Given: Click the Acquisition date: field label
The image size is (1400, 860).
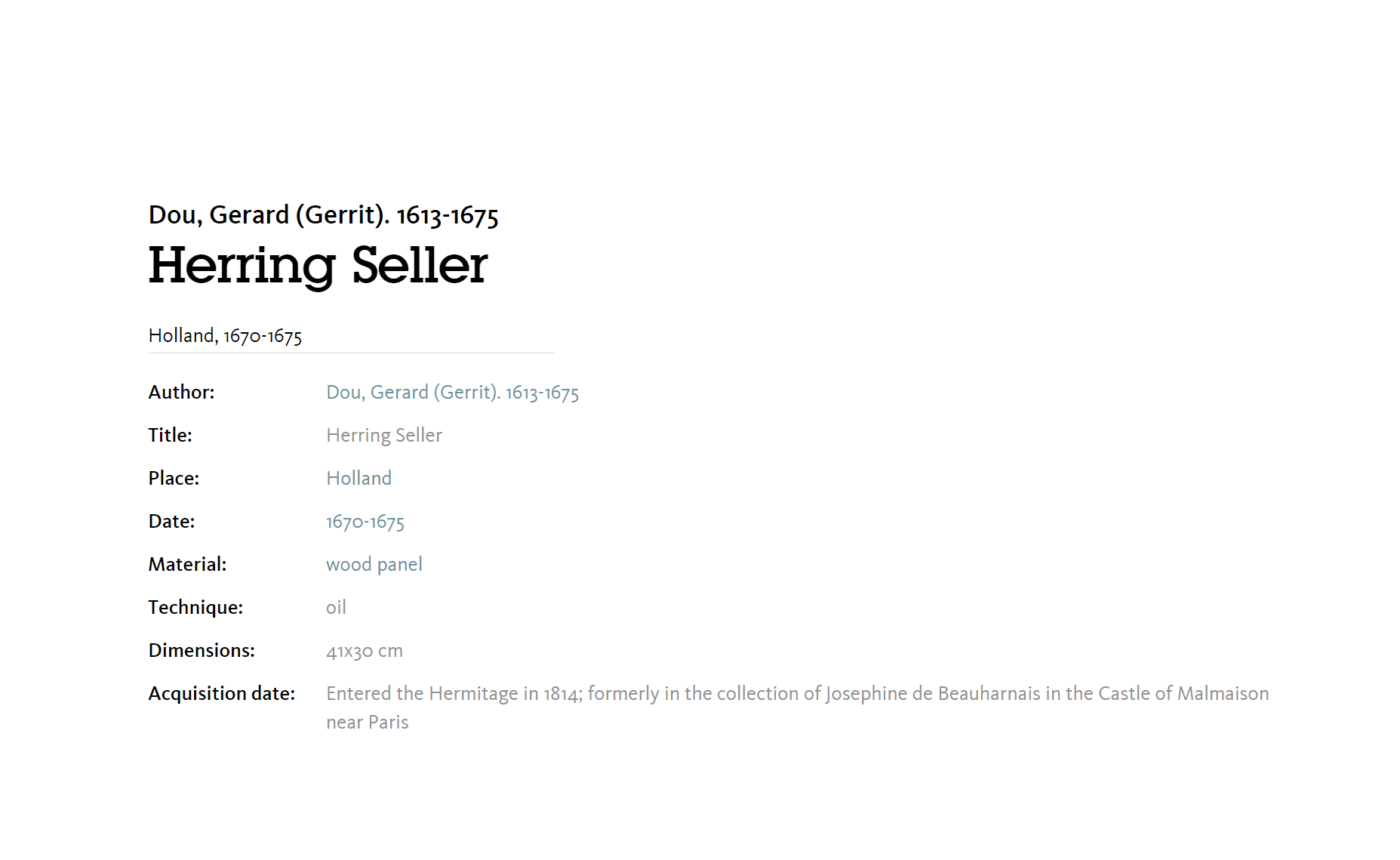Looking at the screenshot, I should click(x=222, y=694).
